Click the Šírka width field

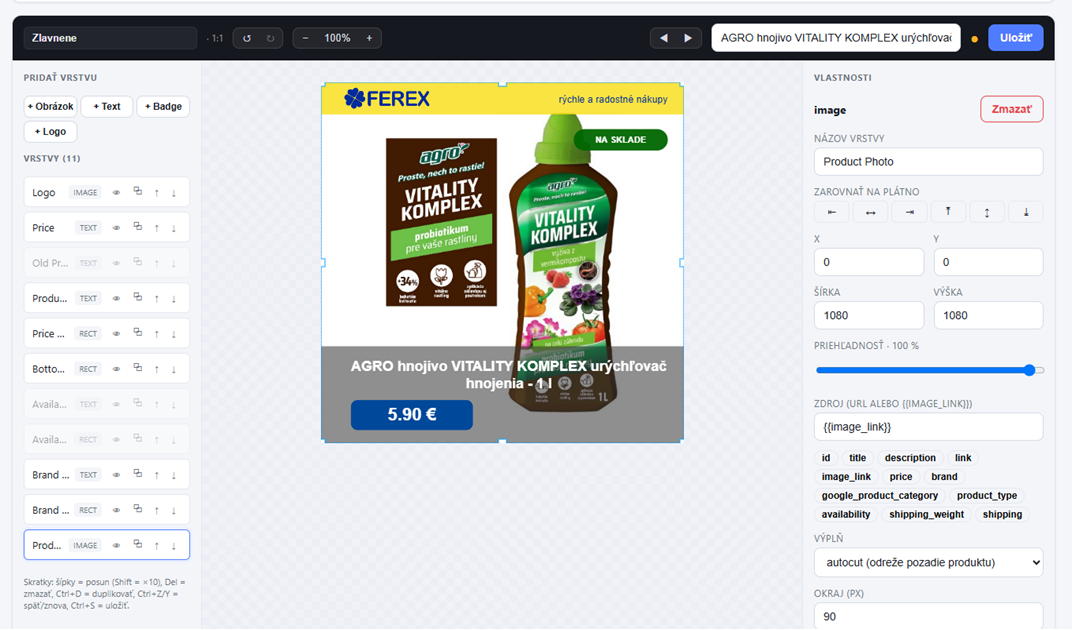(x=869, y=315)
